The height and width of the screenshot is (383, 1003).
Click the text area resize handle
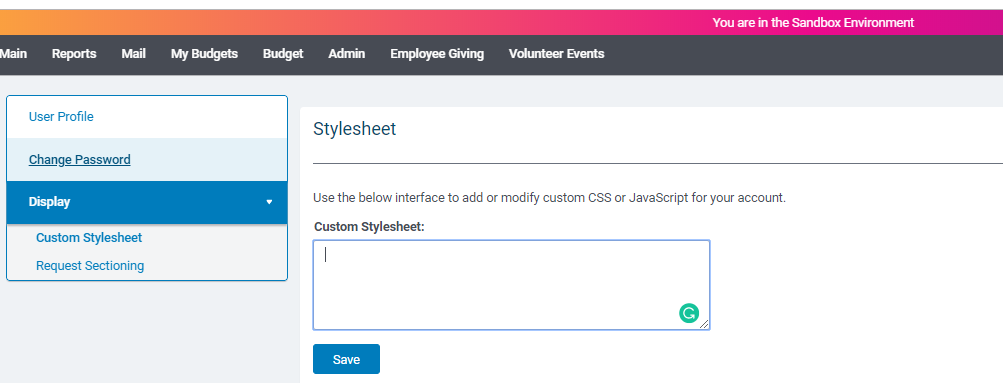pyautogui.click(x=704, y=324)
